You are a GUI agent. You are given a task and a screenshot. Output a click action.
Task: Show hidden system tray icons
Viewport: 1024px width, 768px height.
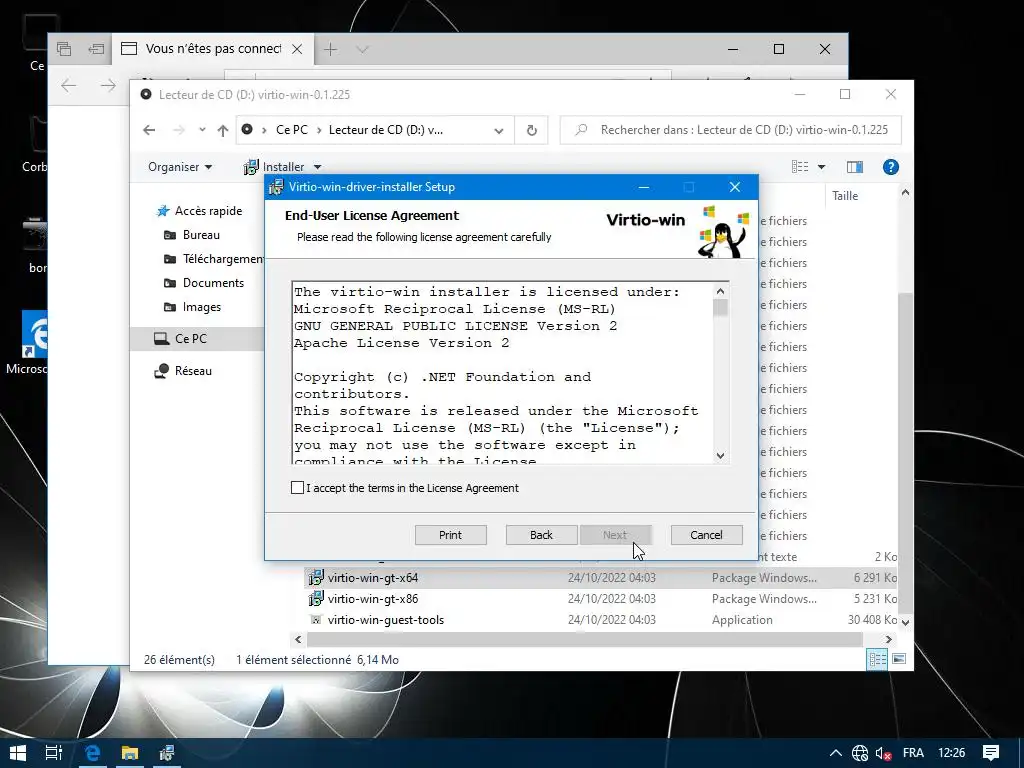click(x=835, y=753)
